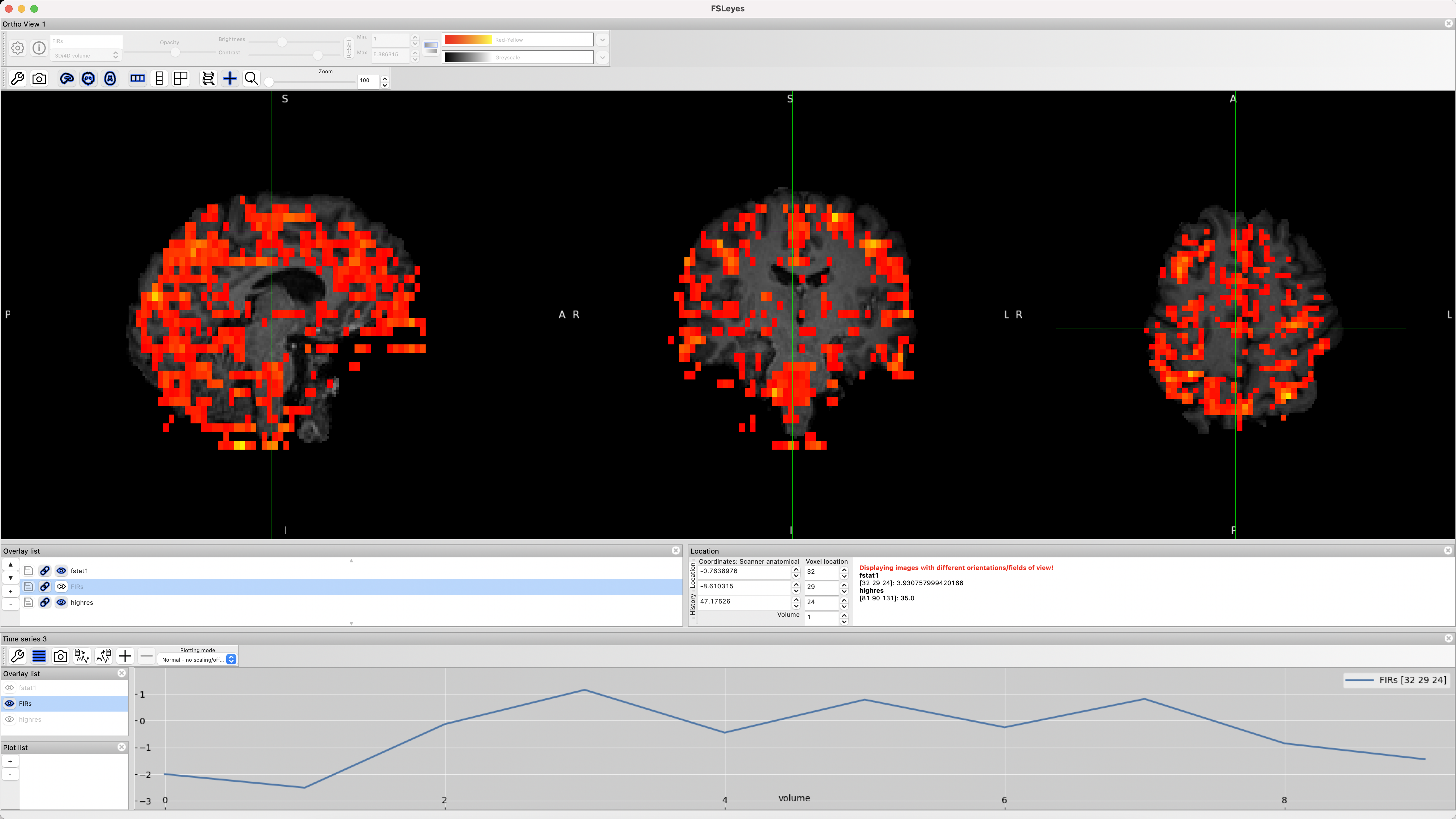Adjust the Zoom slider handle
1456x819 pixels.
click(x=269, y=82)
